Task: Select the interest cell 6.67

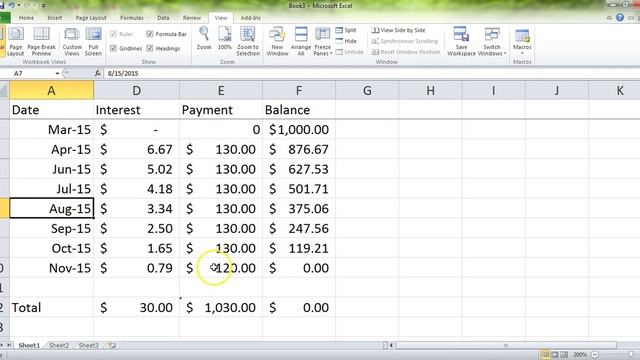Action: coord(136,149)
